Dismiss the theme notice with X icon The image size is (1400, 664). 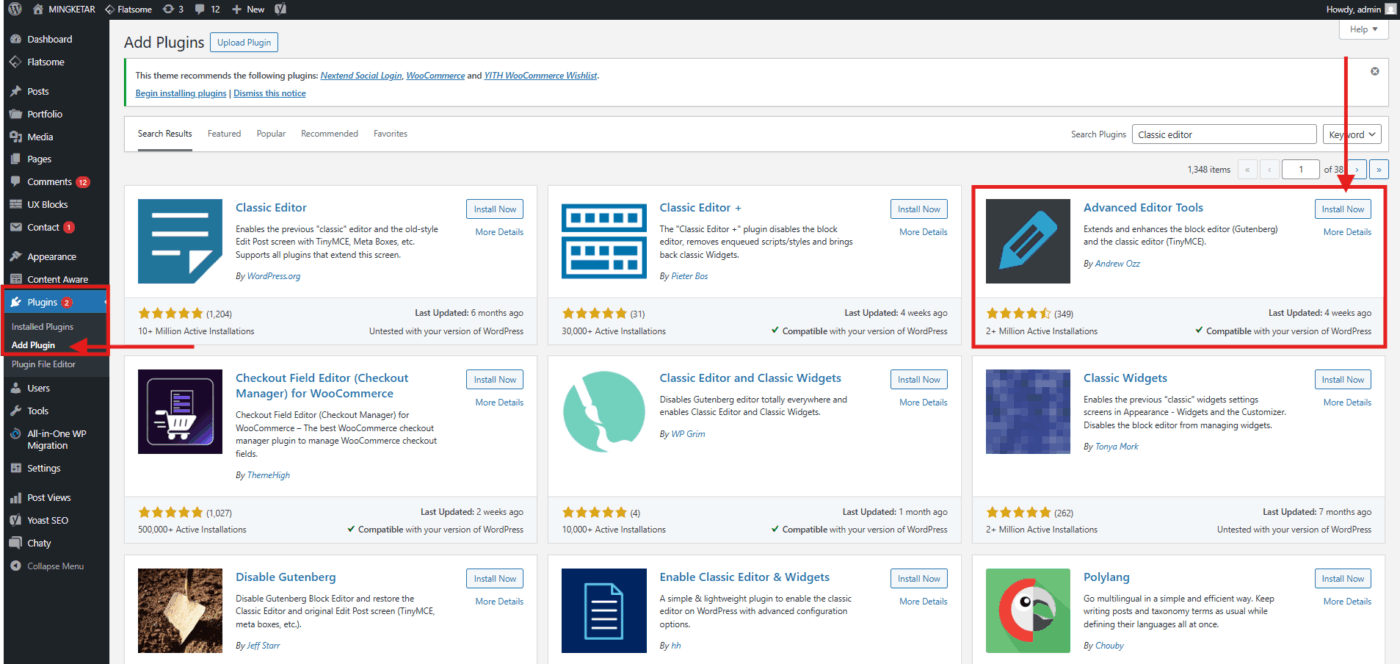pos(1374,71)
